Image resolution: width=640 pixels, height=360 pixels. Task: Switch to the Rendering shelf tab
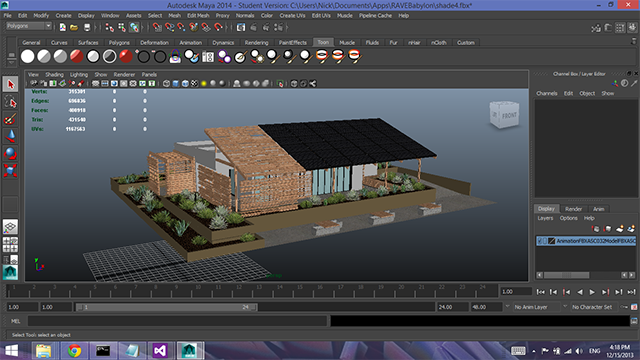click(x=256, y=42)
